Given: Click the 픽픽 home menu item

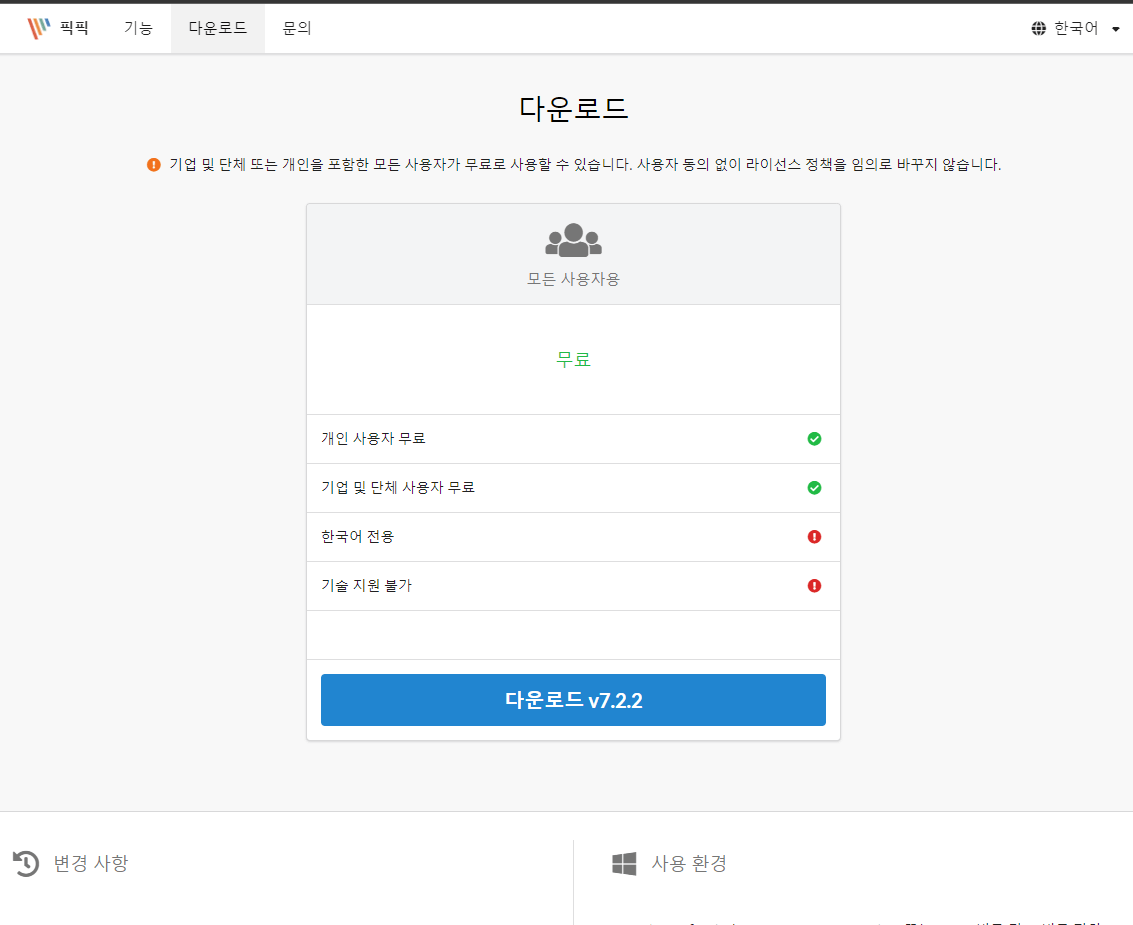Looking at the screenshot, I should point(72,28).
